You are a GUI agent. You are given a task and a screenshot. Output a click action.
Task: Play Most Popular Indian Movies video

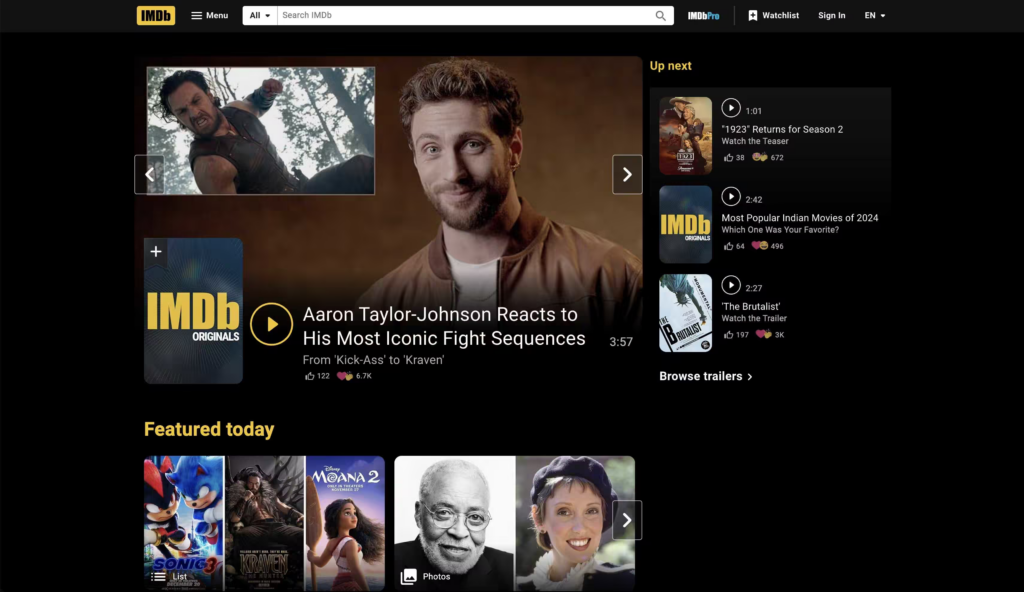(x=731, y=197)
